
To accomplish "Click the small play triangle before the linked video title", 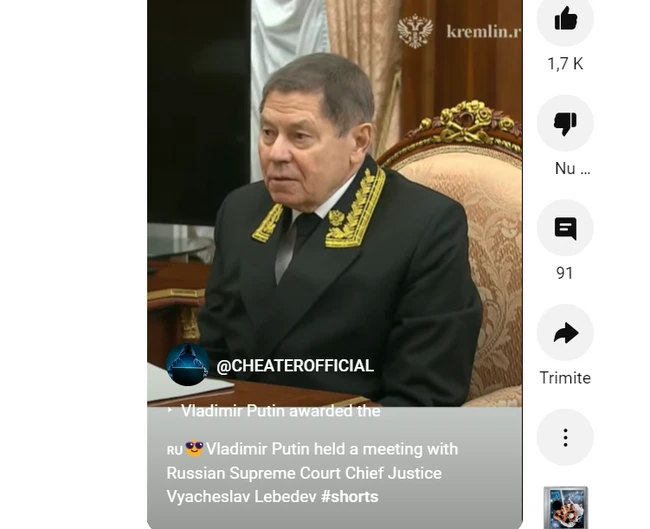I will coord(170,410).
